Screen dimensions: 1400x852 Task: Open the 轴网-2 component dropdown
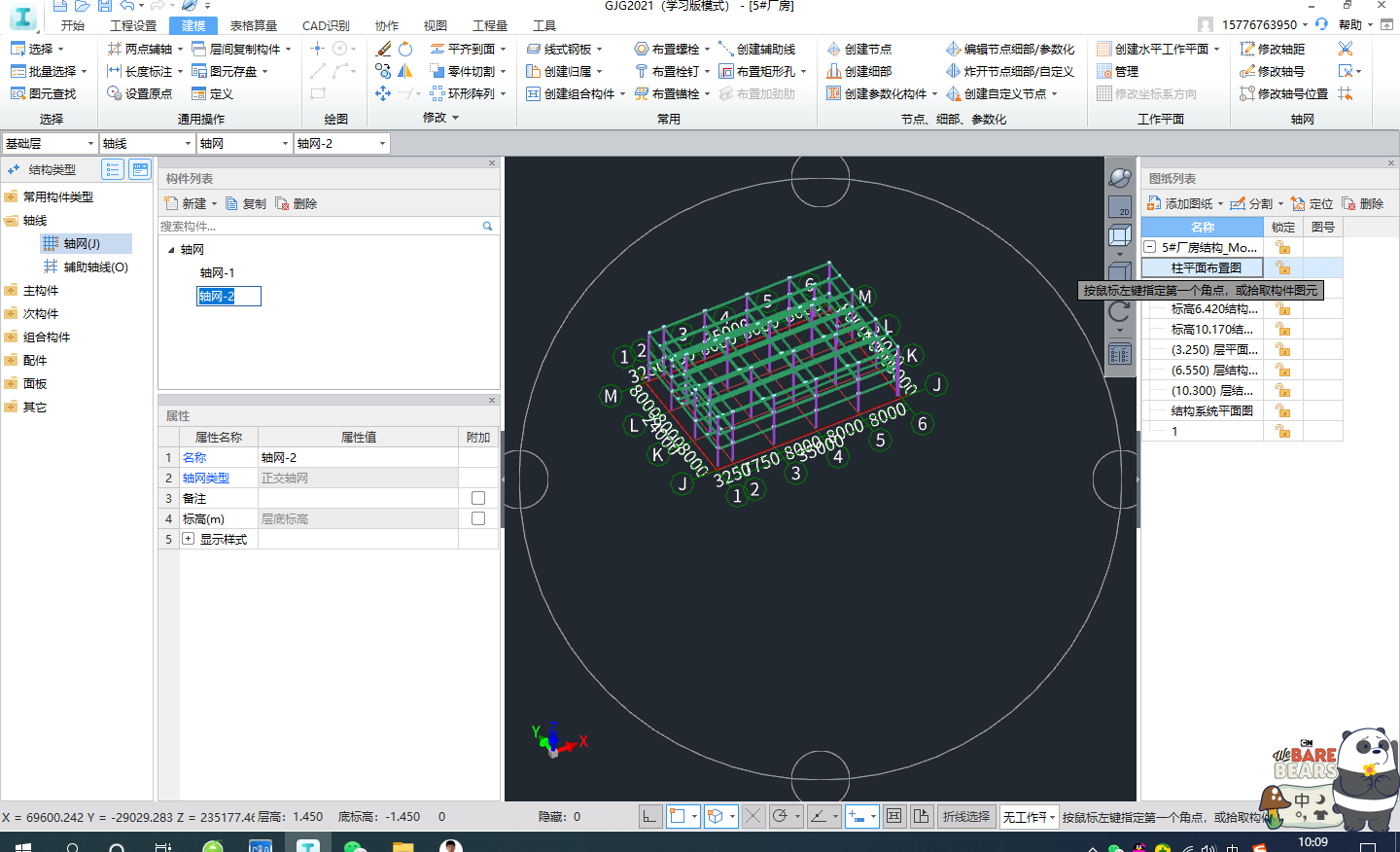click(341, 143)
